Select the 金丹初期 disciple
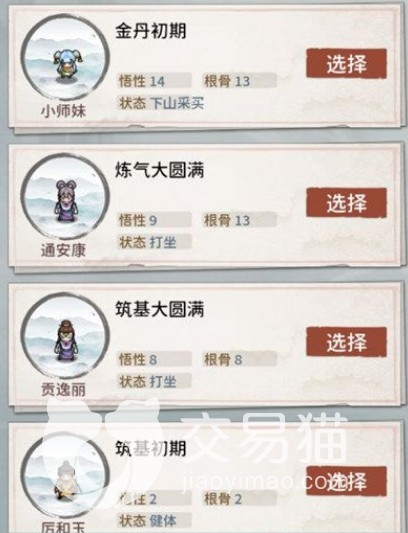The height and width of the screenshot is (533, 408). [x=346, y=64]
